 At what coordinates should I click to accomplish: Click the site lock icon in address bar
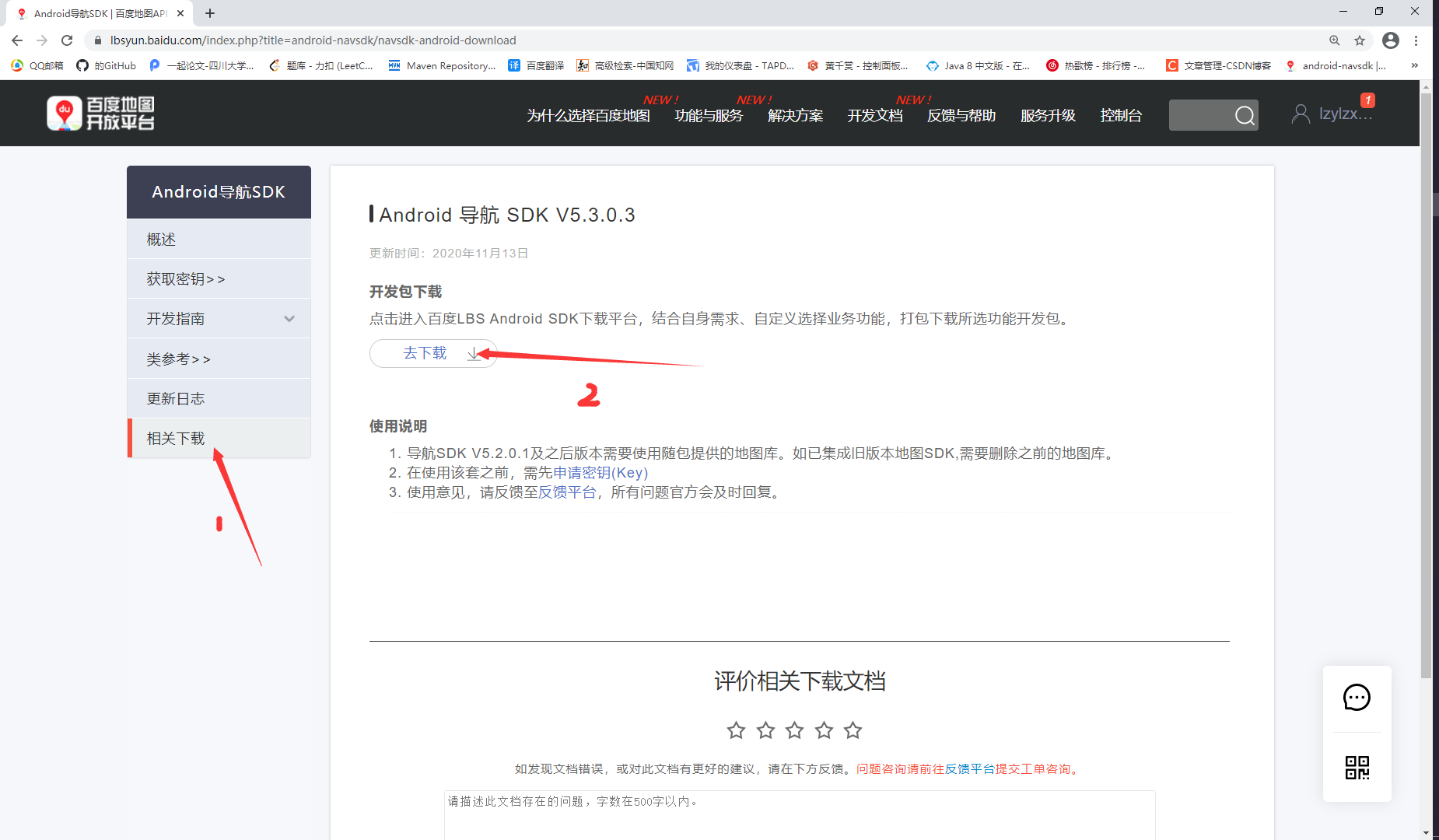[x=97, y=40]
